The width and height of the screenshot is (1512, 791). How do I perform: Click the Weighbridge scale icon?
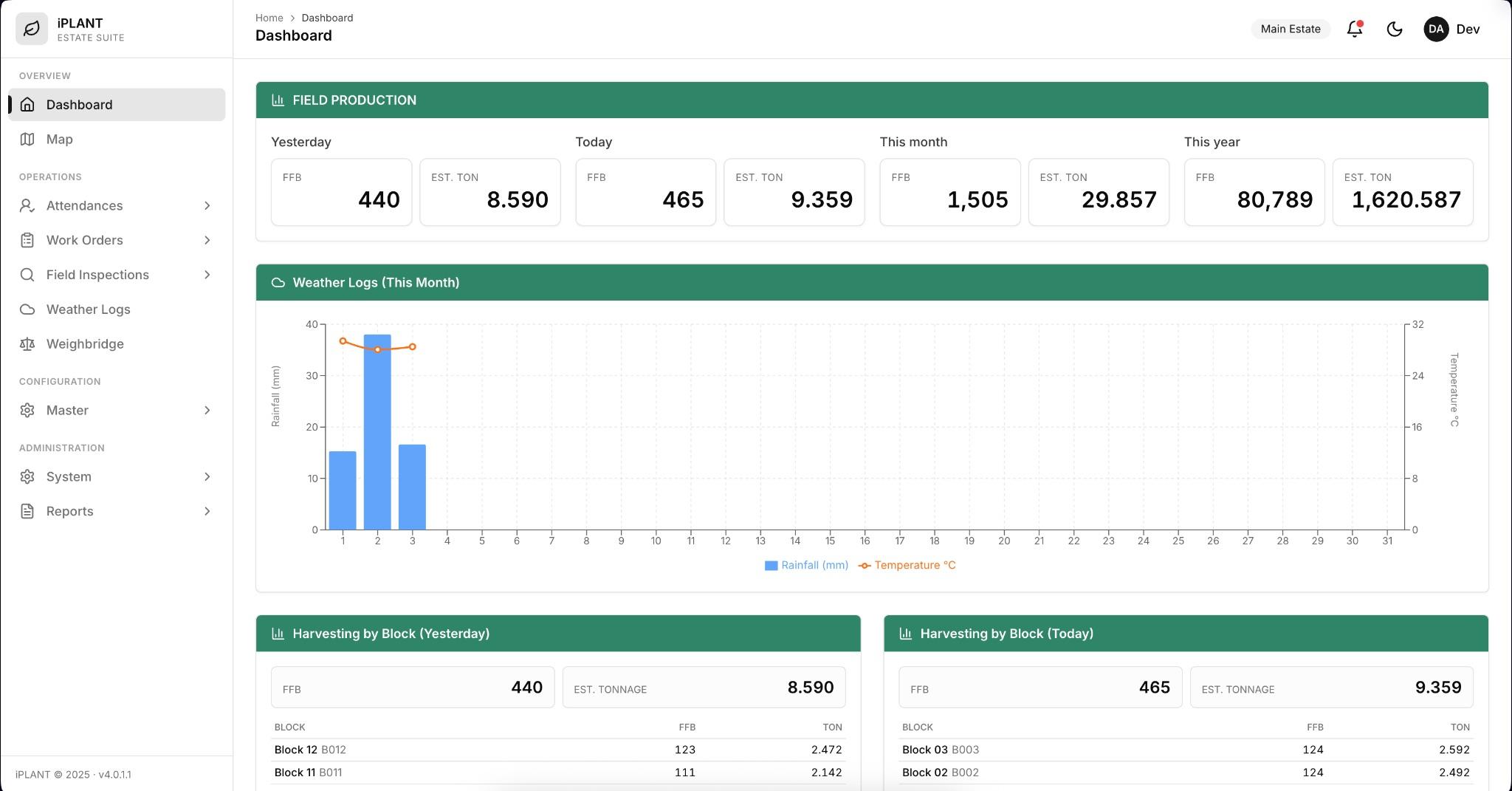[27, 344]
